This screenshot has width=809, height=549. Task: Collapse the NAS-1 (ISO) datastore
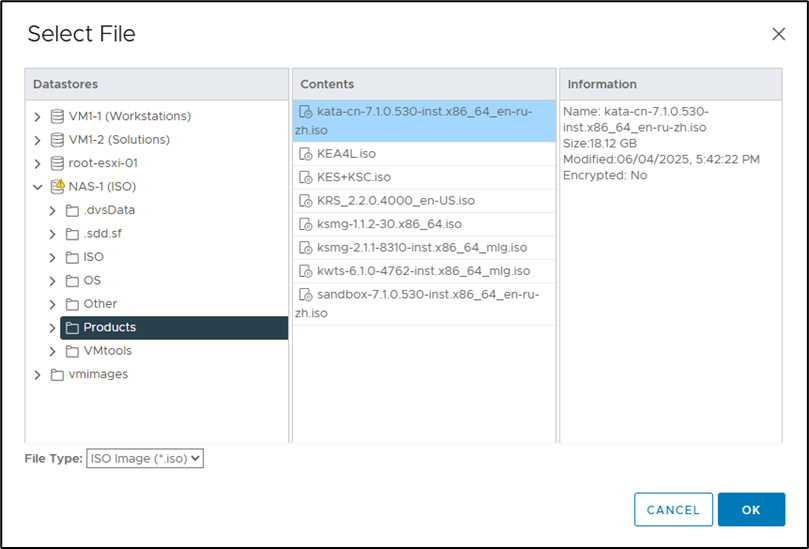[37, 187]
